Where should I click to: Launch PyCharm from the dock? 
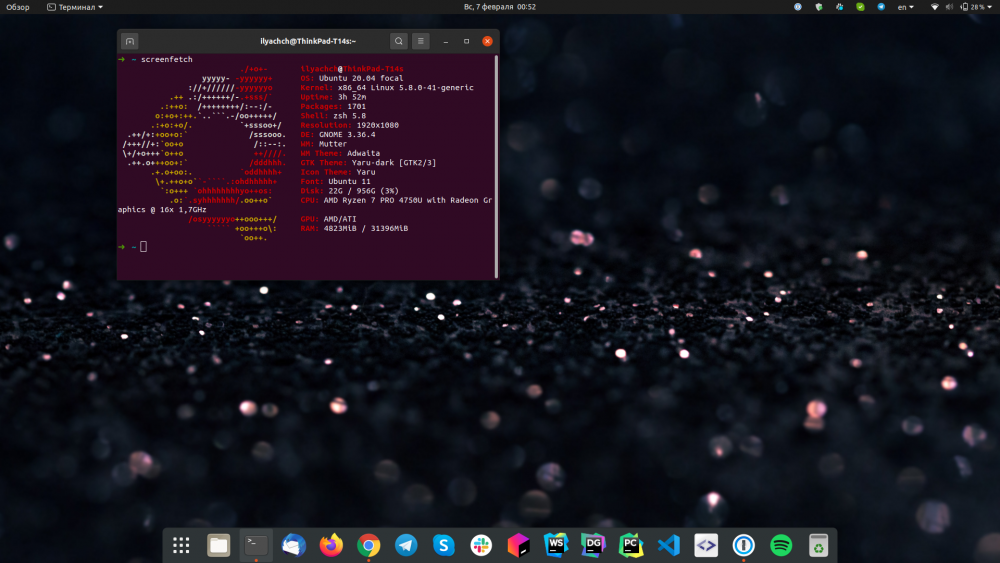click(x=631, y=545)
